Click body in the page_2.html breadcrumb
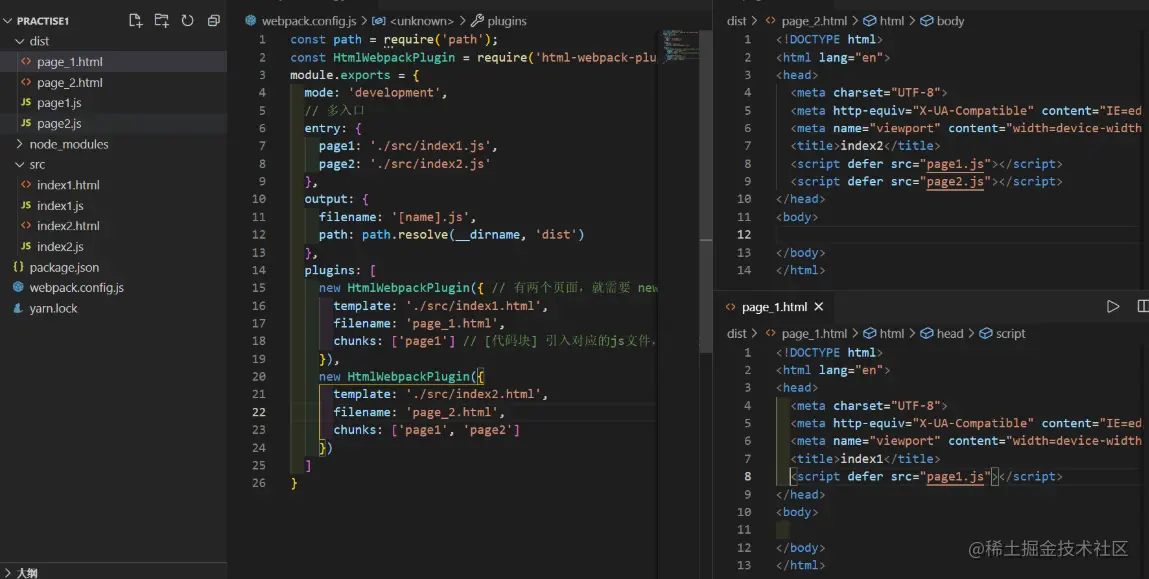 coord(950,21)
